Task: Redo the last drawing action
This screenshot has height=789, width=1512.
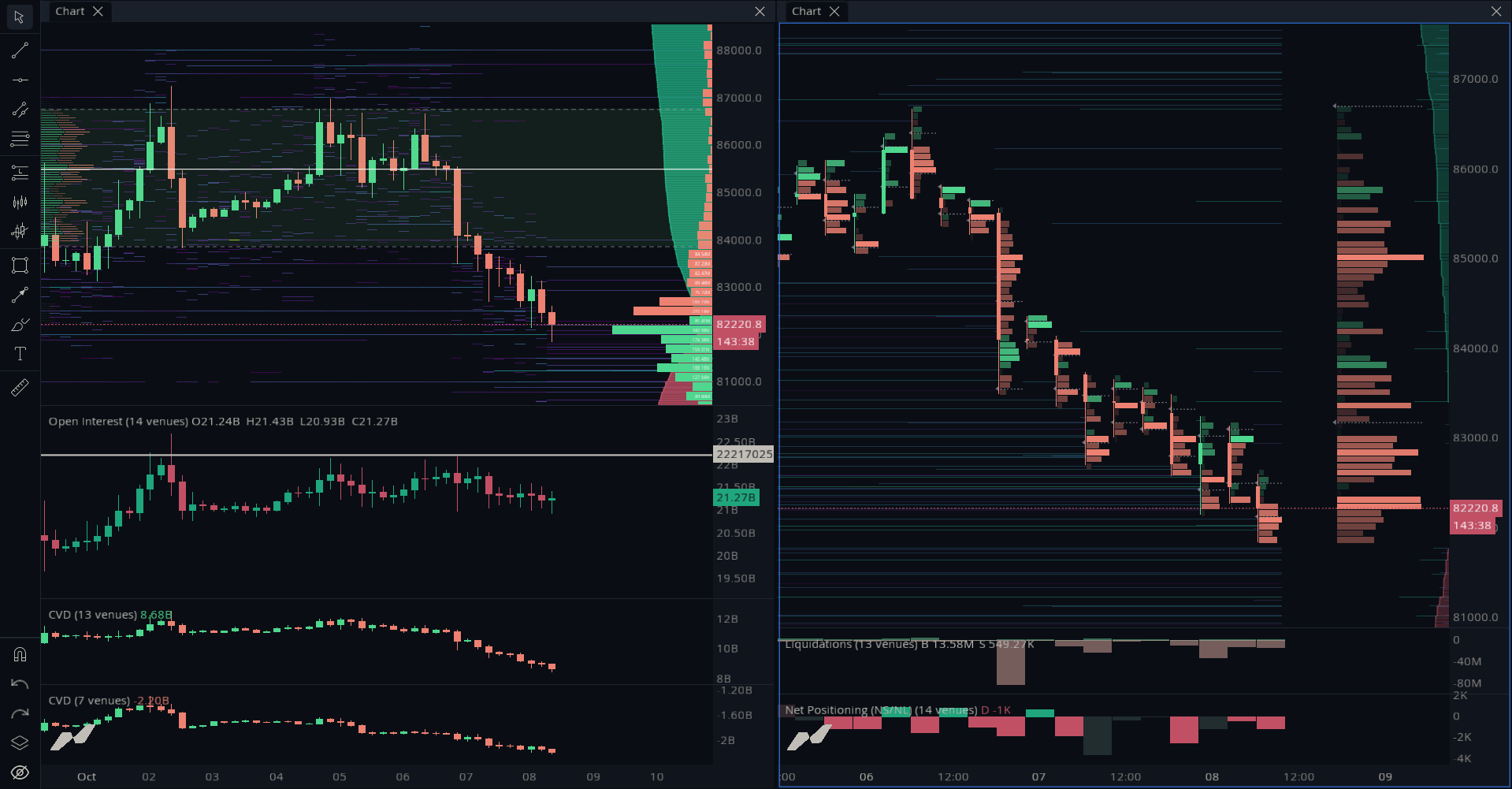Action: (20, 713)
